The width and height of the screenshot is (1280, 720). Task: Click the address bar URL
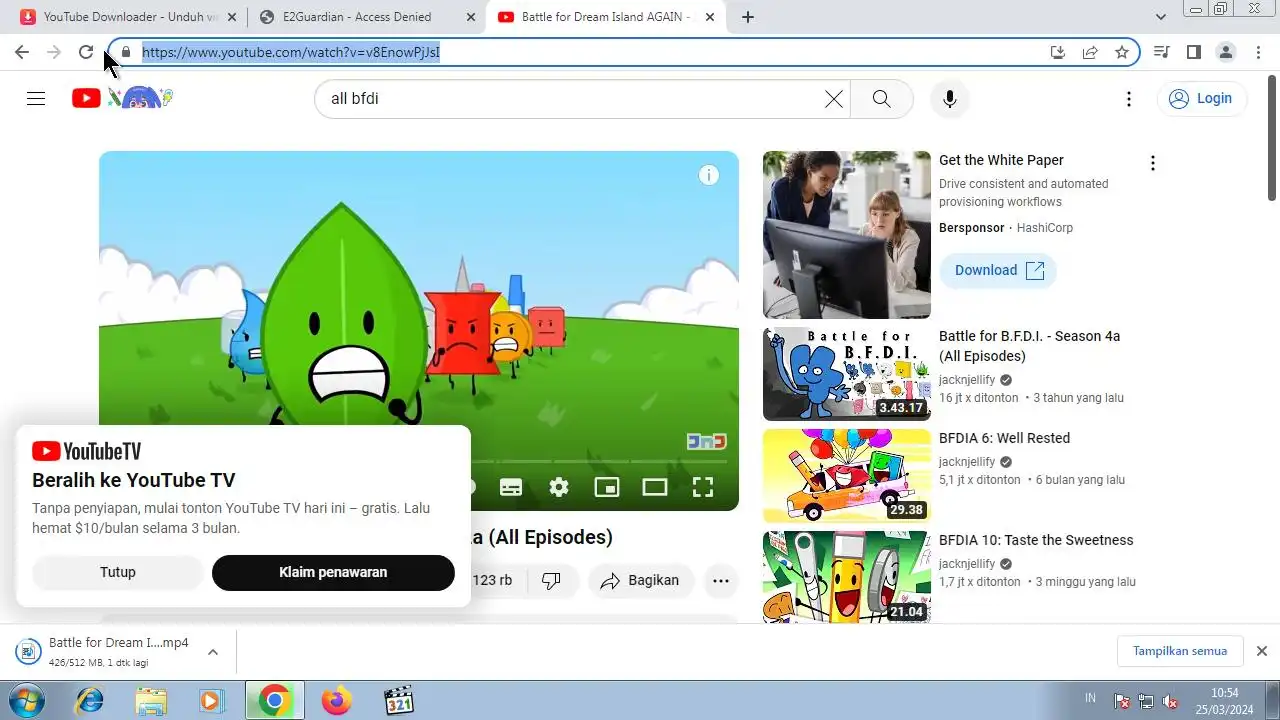pos(291,52)
